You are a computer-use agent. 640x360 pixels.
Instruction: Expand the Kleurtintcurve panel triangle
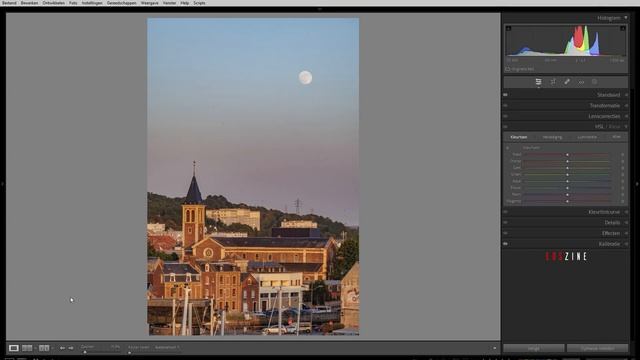tap(626, 212)
